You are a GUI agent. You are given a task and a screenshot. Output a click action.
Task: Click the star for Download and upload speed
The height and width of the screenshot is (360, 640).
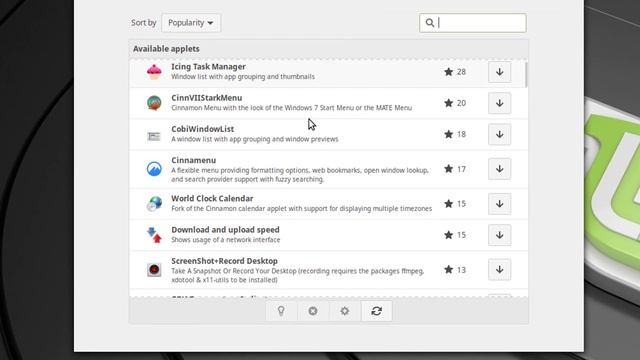[x=449, y=235]
